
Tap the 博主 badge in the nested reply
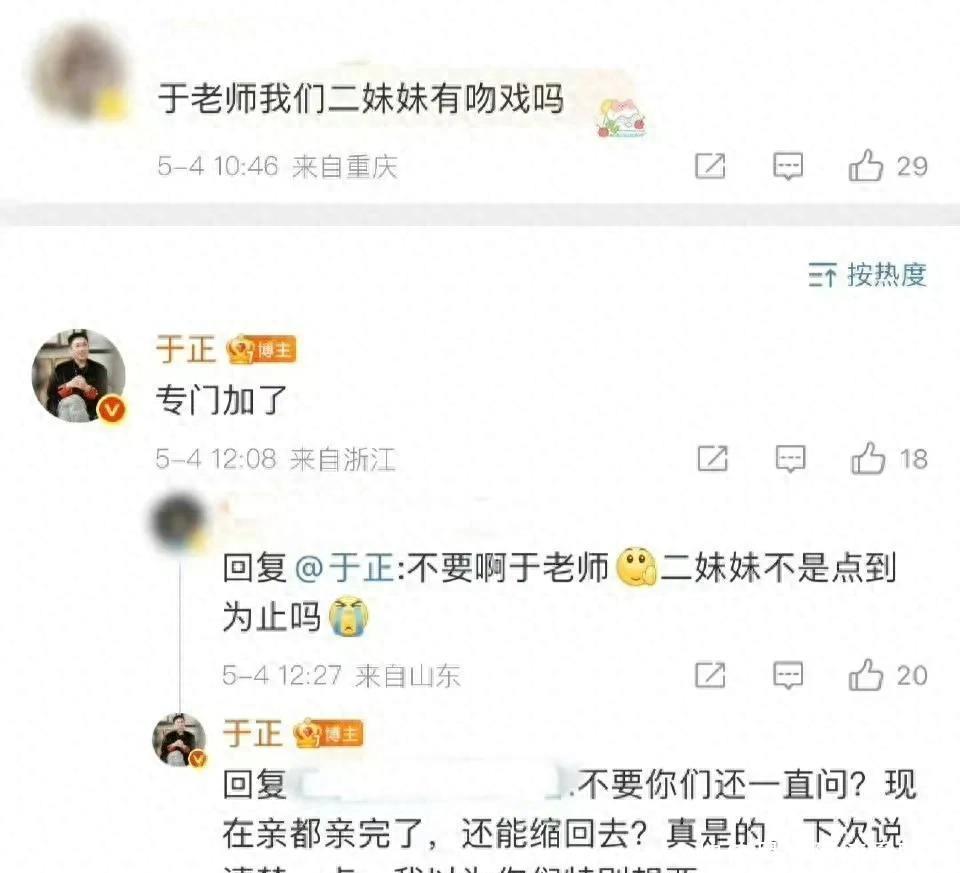pos(328,733)
